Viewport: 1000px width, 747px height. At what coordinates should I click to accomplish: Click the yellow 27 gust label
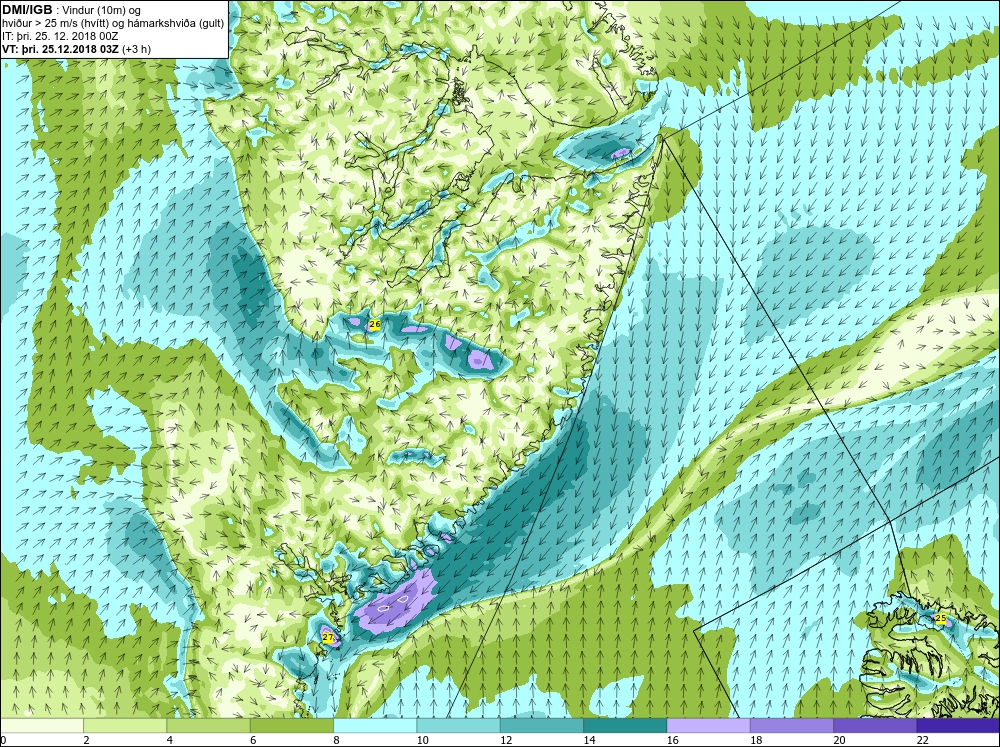(x=328, y=637)
